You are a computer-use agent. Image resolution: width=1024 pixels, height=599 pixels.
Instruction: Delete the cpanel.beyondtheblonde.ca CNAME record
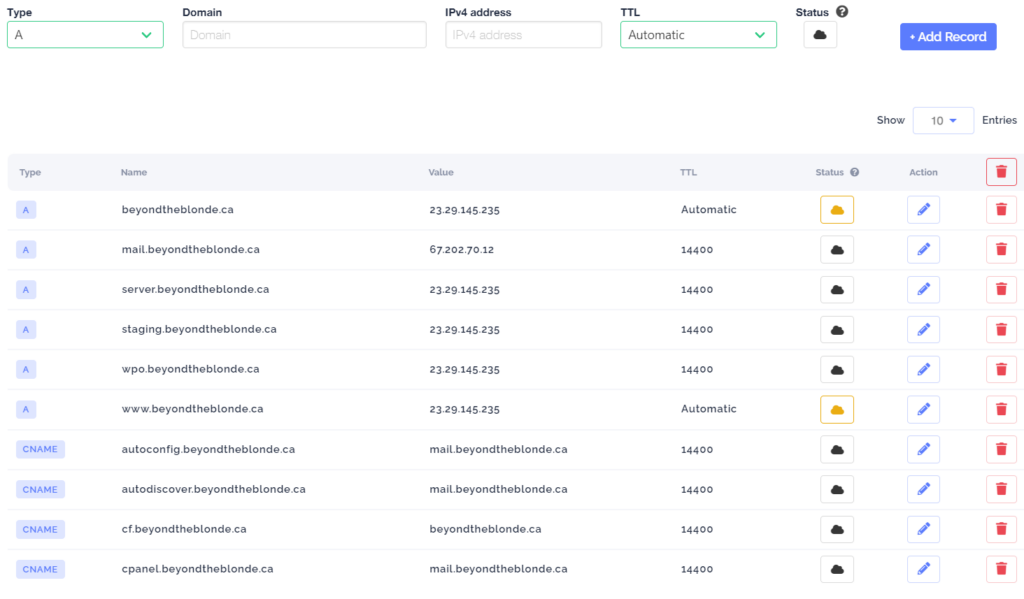tap(1001, 569)
